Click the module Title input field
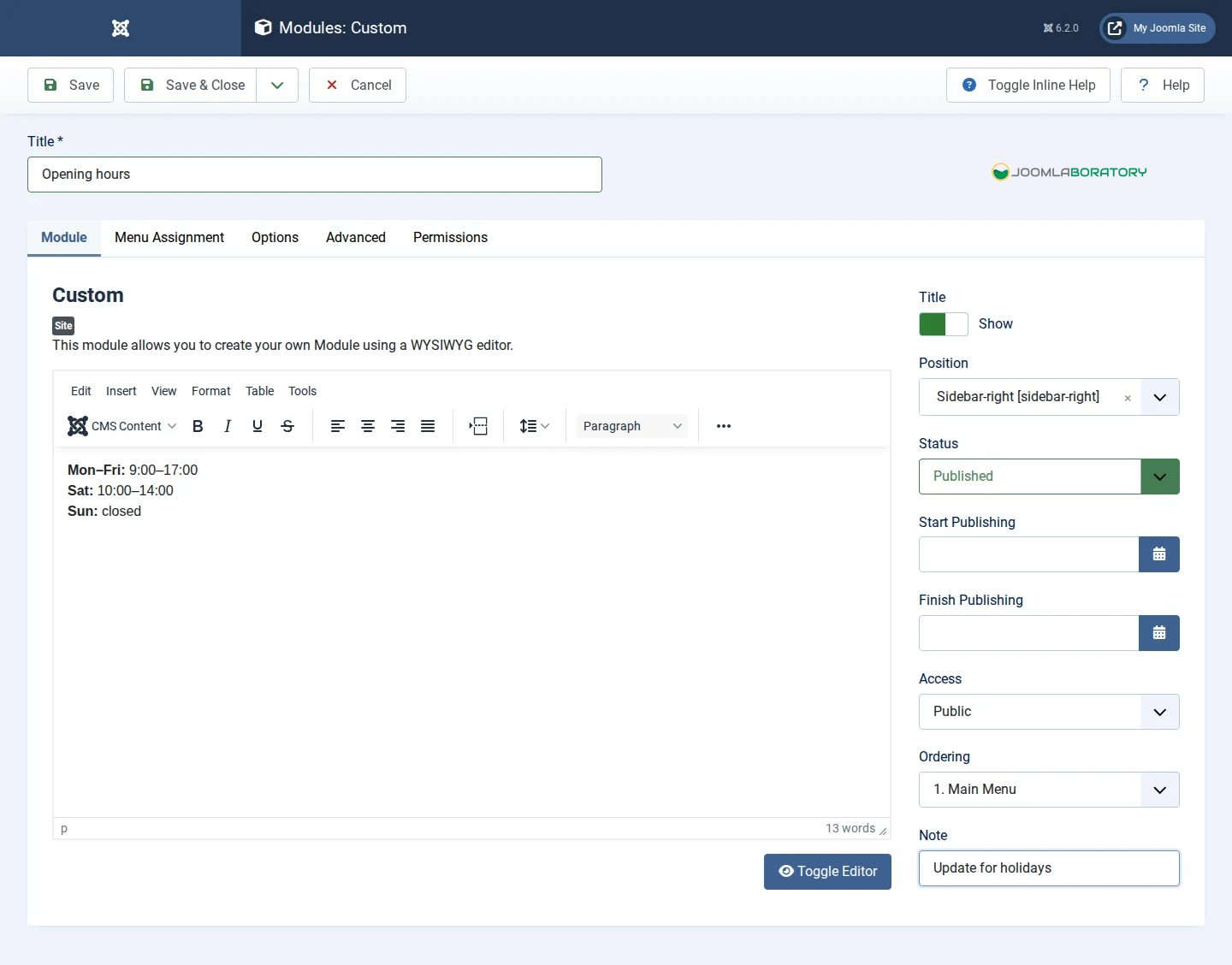Image resolution: width=1232 pixels, height=965 pixels. (x=315, y=175)
